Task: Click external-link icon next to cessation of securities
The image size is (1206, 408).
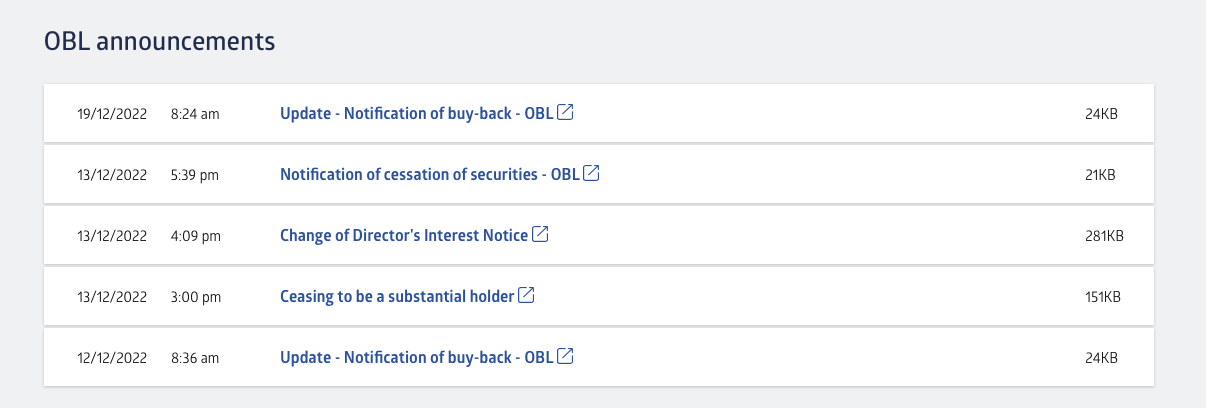Action: (591, 173)
